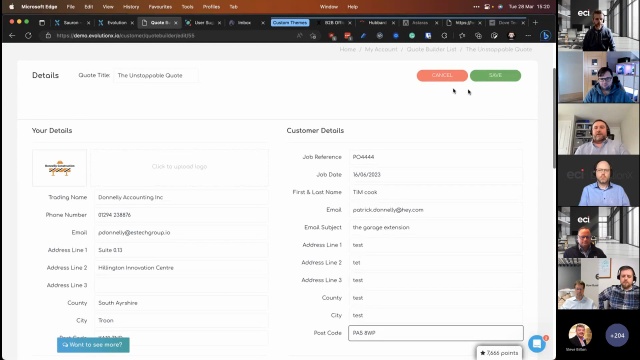Click the favourites star icon in toolbar
This screenshot has height=360, width=640.
pos(462,36)
